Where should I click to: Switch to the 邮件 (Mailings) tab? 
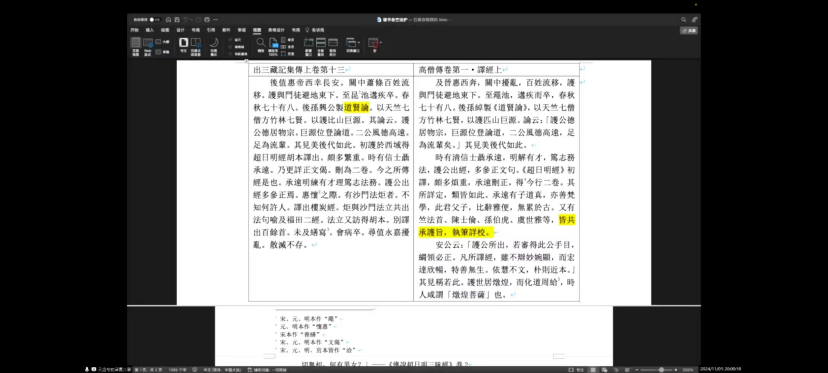tap(226, 30)
